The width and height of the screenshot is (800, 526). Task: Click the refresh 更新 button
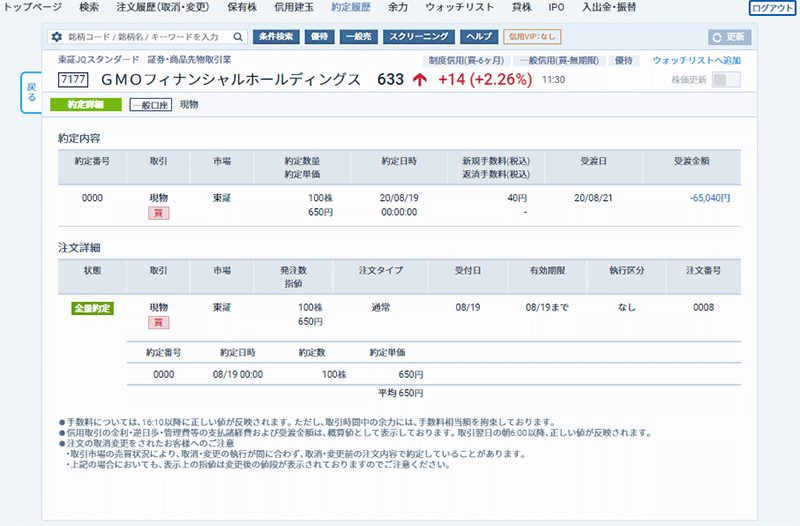(x=729, y=37)
